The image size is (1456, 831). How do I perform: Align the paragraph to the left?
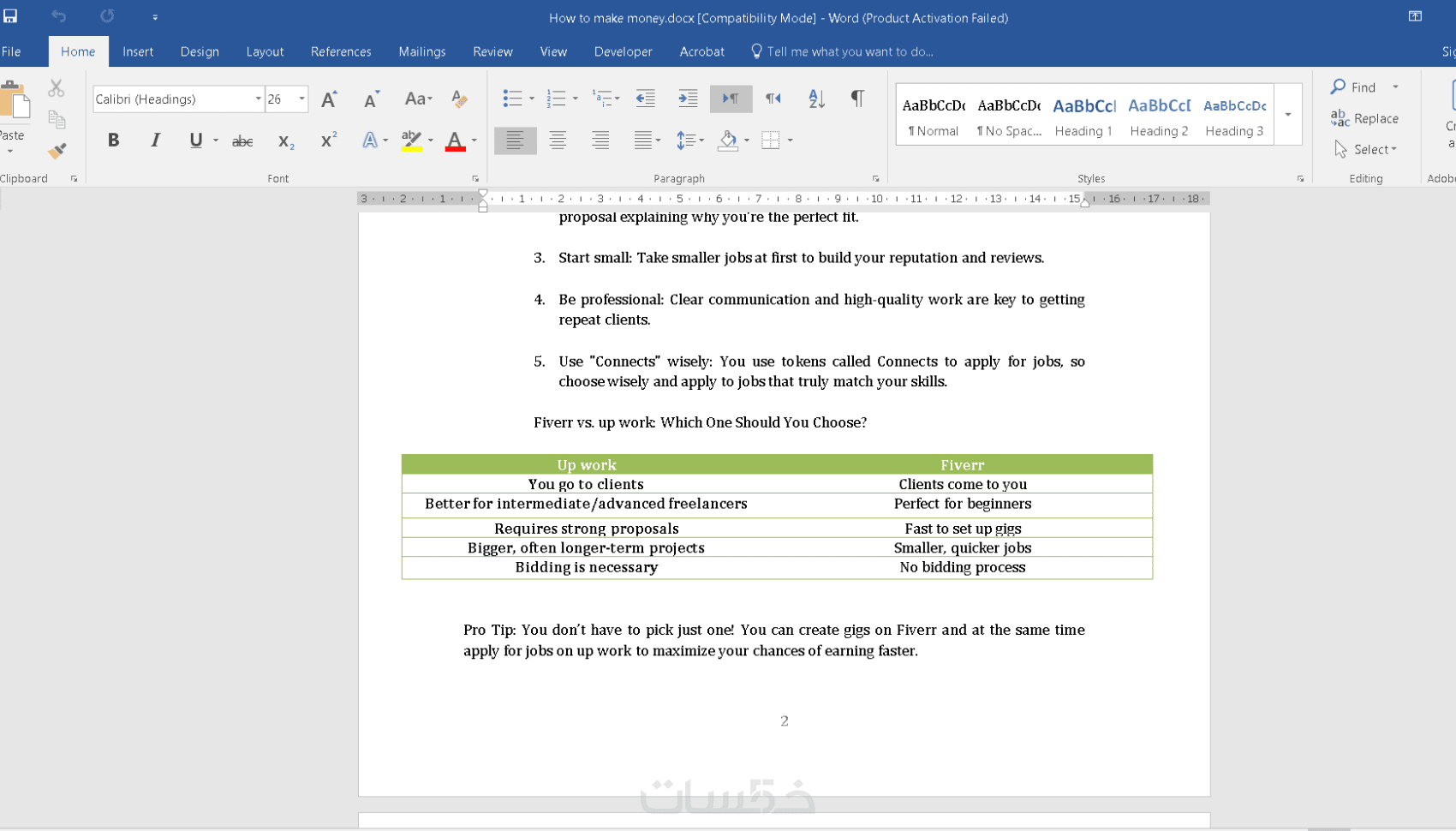516,140
